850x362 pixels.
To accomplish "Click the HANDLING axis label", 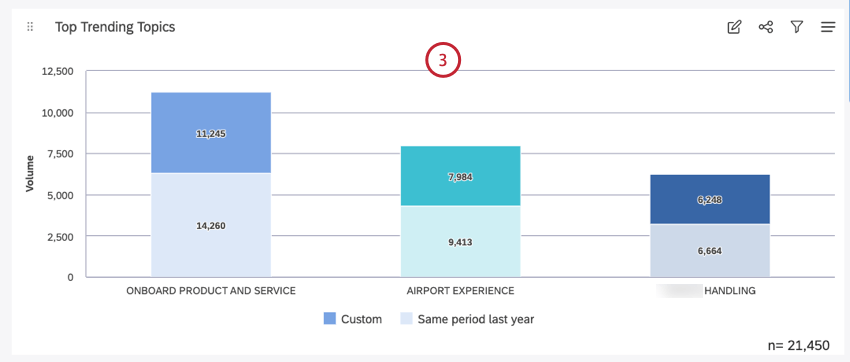I will pos(729,291).
